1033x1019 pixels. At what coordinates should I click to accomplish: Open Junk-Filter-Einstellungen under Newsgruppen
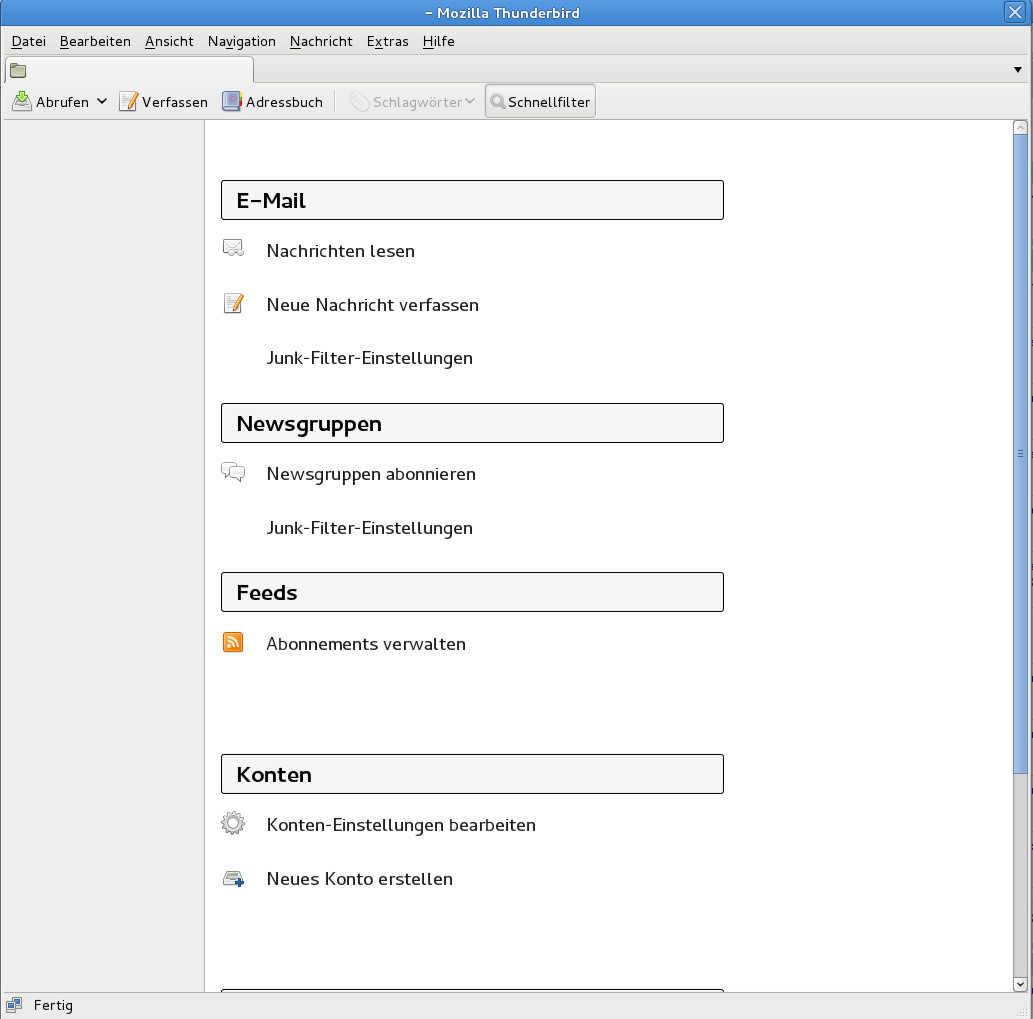370,528
